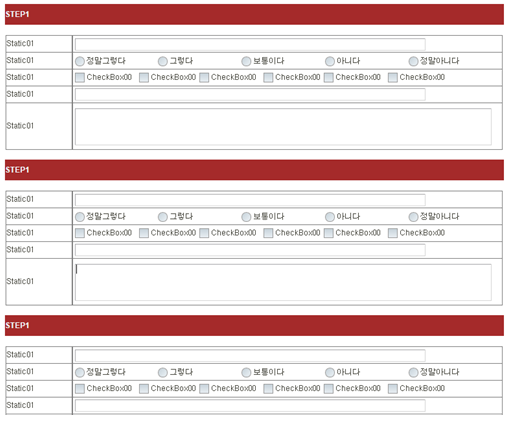Screen dimensions: 514x423
Task: Select 보통이다 radio in second section
Action: pos(246,217)
